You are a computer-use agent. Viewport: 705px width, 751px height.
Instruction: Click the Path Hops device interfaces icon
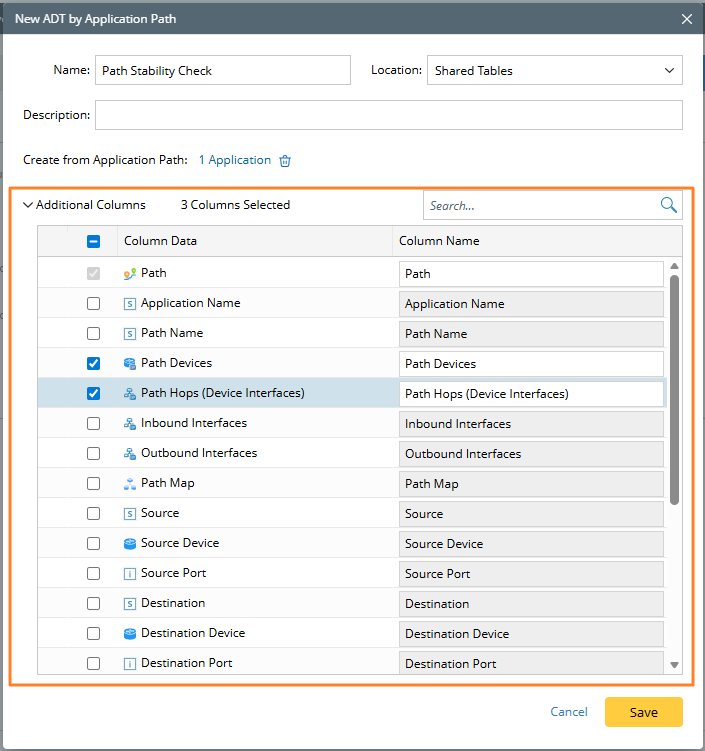coord(130,393)
